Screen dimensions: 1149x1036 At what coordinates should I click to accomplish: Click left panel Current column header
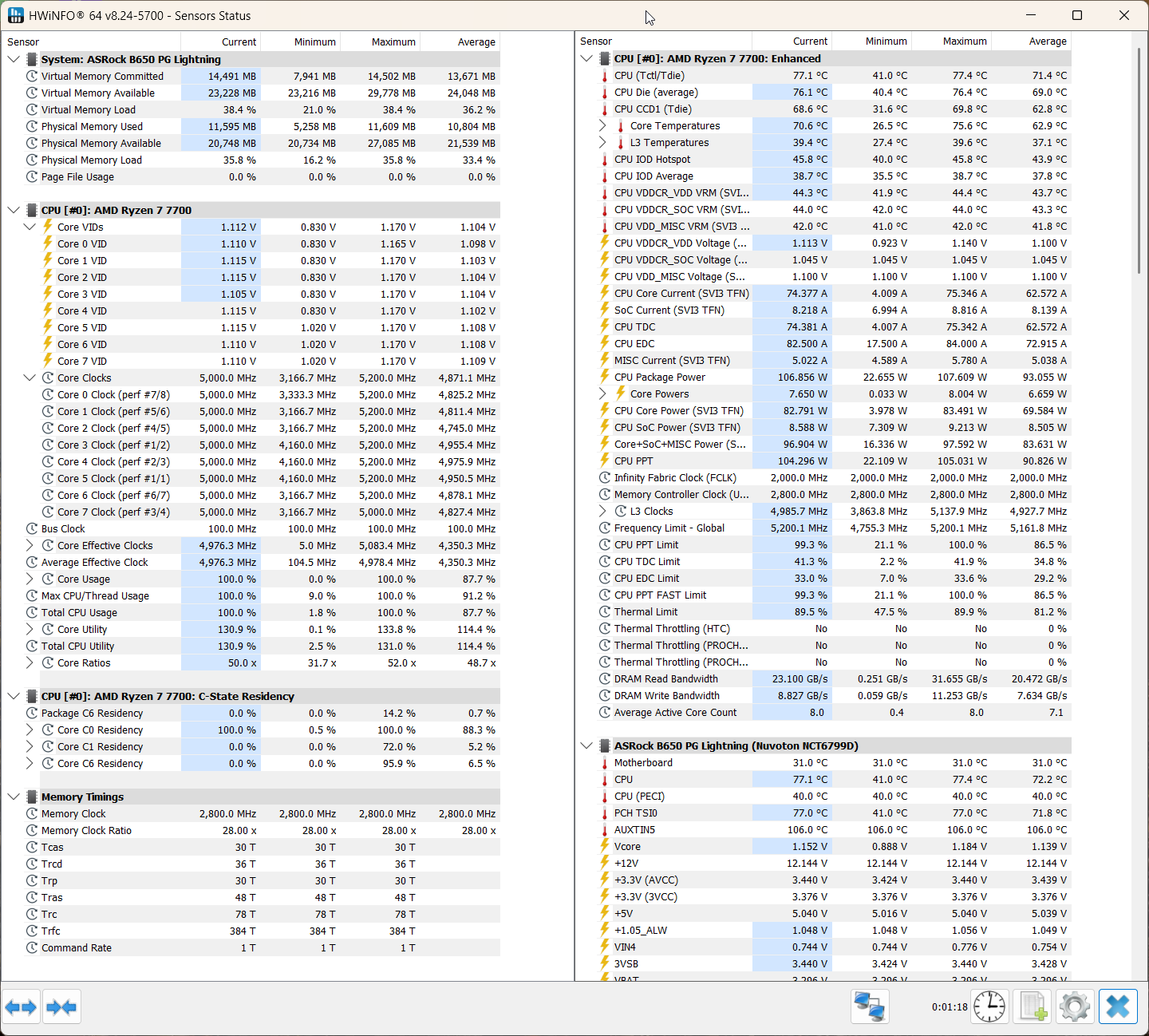(221, 42)
